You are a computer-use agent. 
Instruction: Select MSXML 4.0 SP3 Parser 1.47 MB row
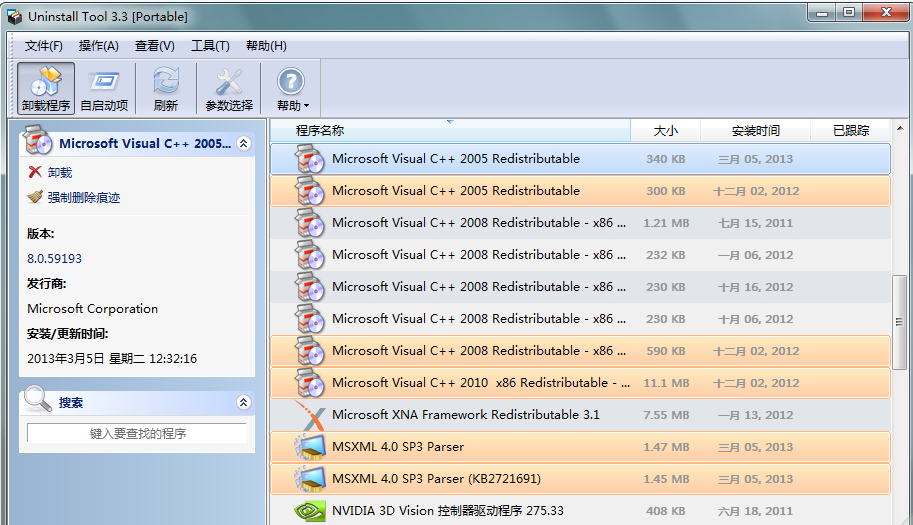pos(581,447)
